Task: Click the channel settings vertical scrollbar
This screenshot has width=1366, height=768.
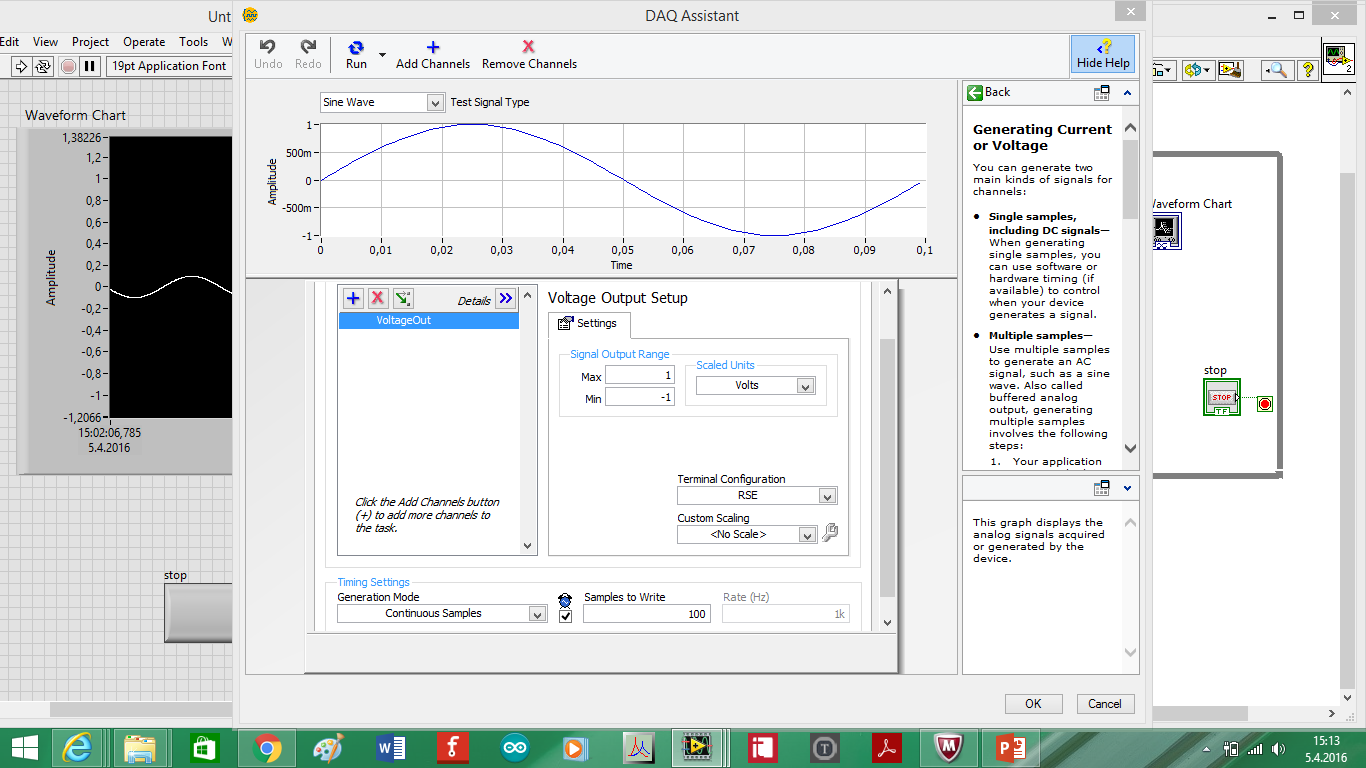Action: coord(887,468)
